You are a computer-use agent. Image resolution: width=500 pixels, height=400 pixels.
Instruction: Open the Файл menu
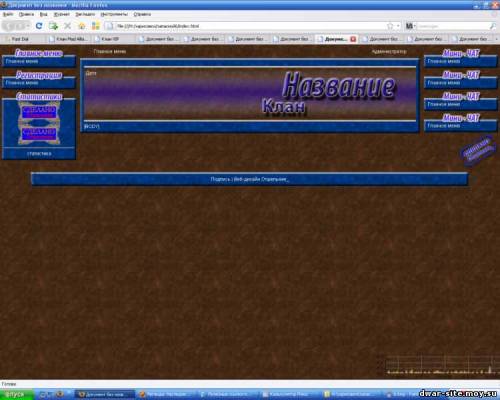(8, 14)
